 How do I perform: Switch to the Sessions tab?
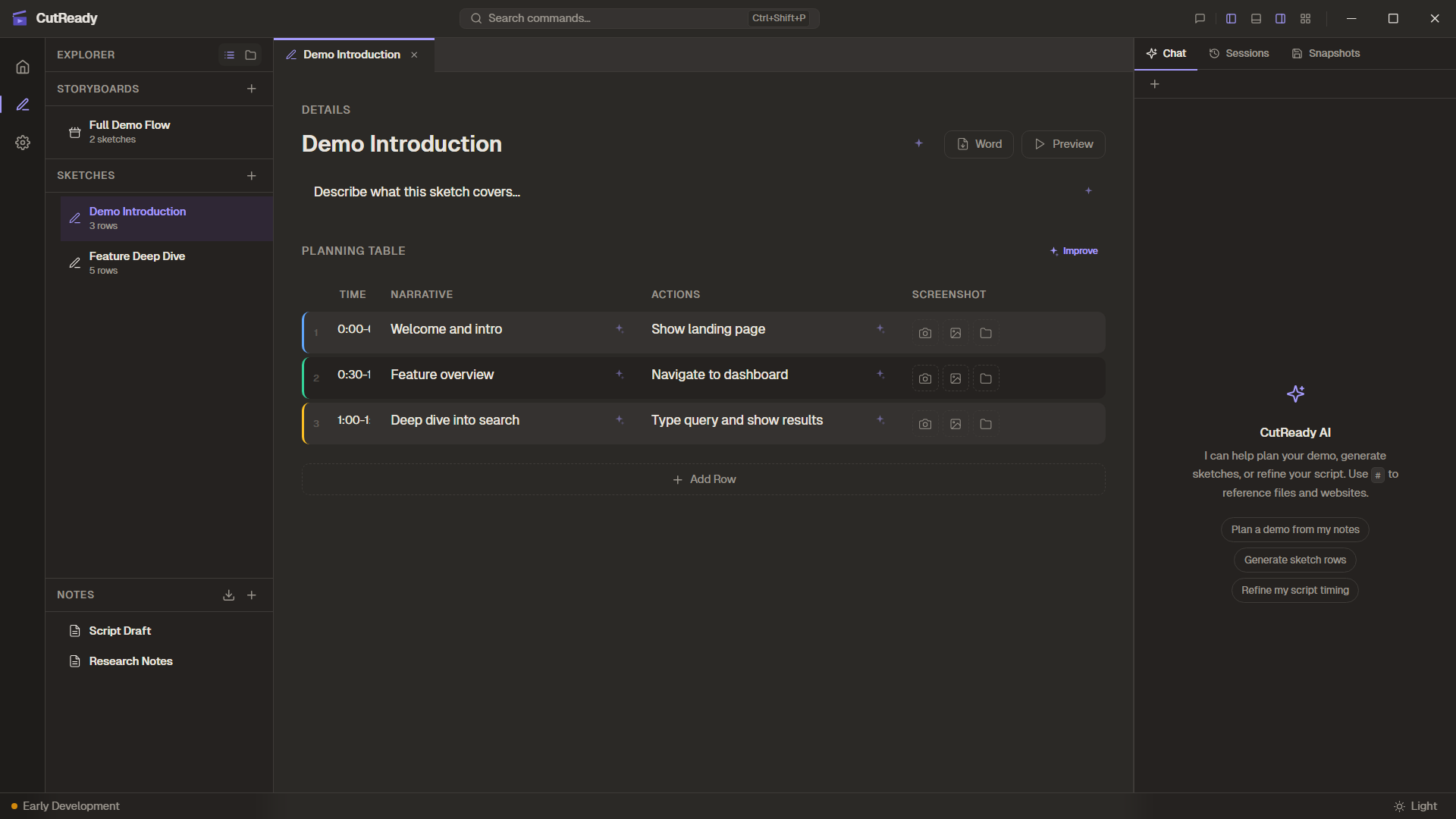coord(1239,53)
